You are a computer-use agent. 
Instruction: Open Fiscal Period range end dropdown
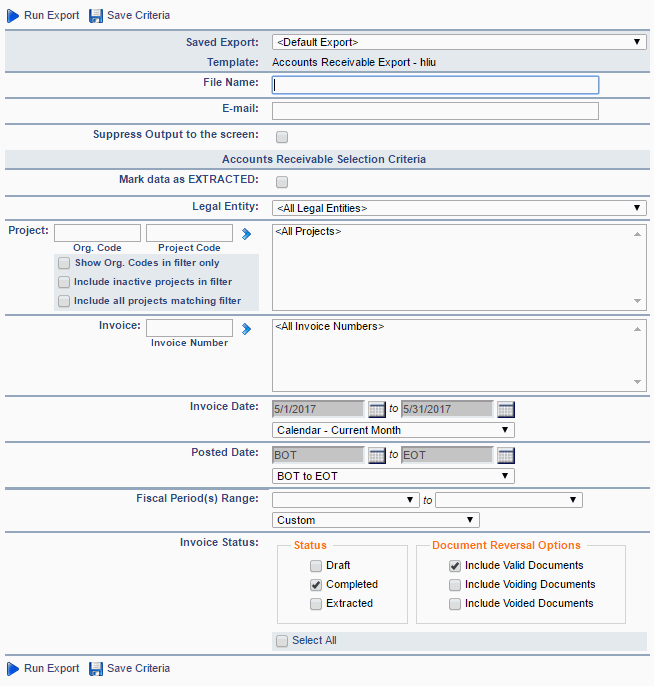point(509,500)
